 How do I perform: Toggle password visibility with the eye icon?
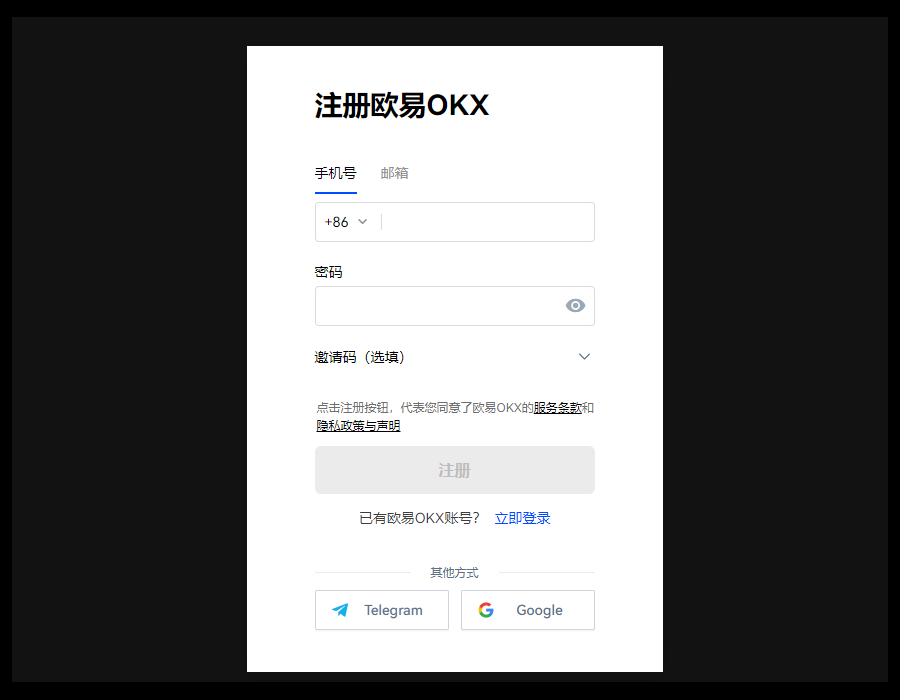pos(575,306)
